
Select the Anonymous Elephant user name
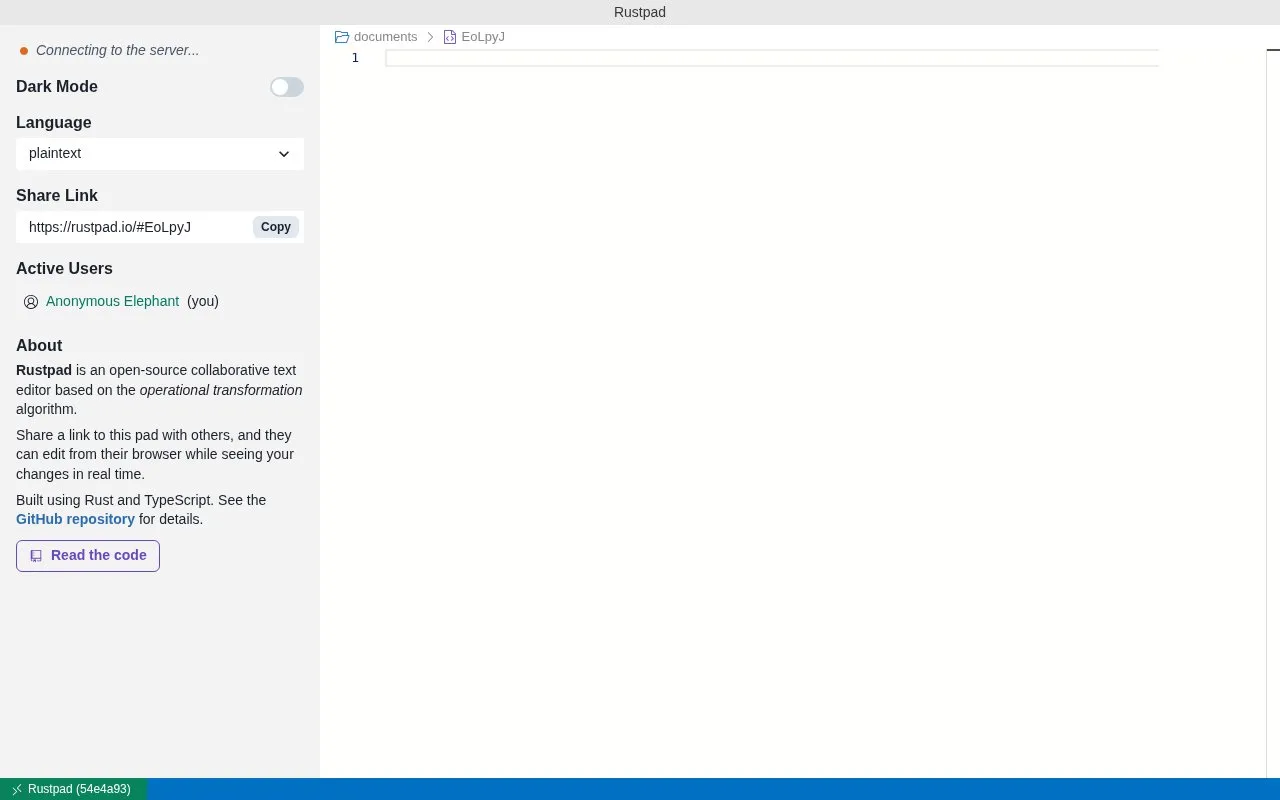pos(112,301)
